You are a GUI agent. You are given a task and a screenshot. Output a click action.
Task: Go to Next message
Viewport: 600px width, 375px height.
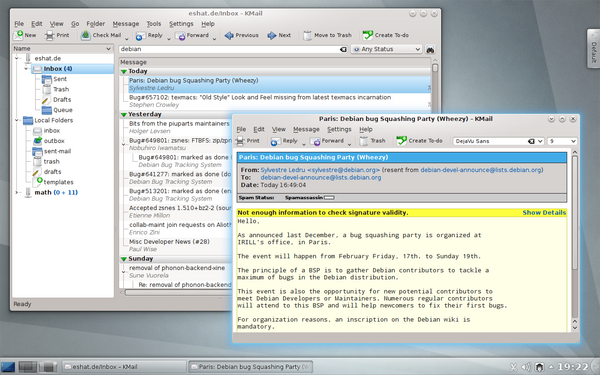279,35
